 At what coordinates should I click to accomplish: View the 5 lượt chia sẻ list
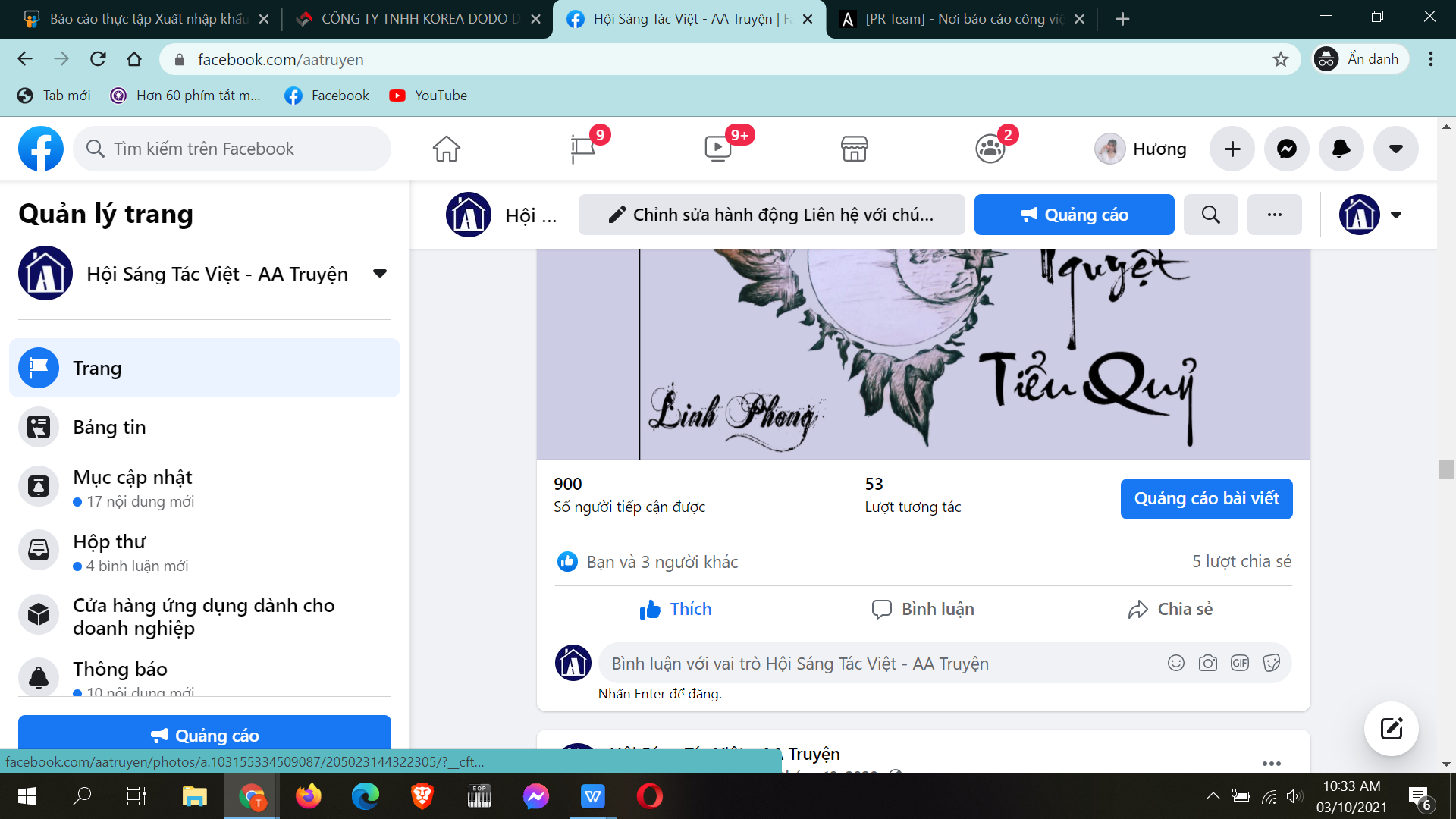click(x=1241, y=561)
